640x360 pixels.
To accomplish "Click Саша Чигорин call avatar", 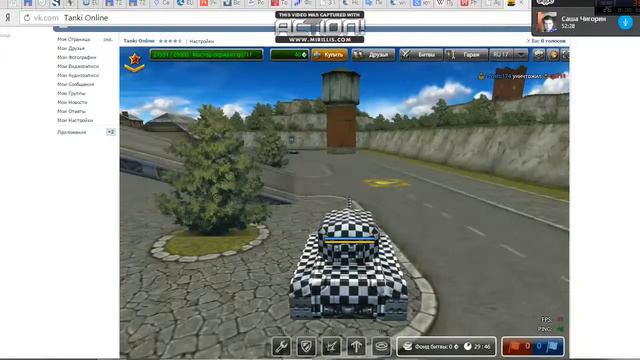I will point(547,22).
